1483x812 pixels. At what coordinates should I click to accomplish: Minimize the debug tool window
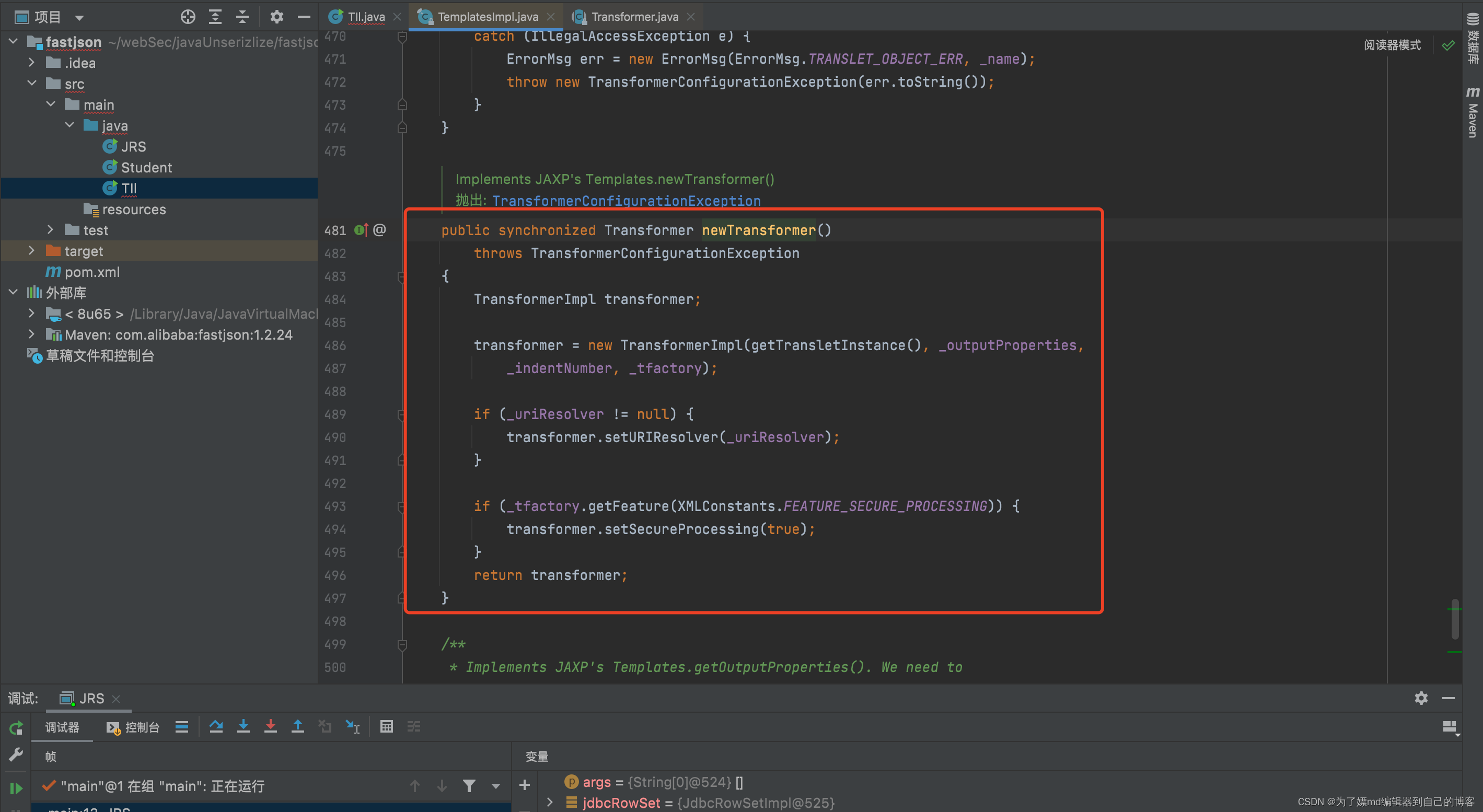pyautogui.click(x=1449, y=698)
